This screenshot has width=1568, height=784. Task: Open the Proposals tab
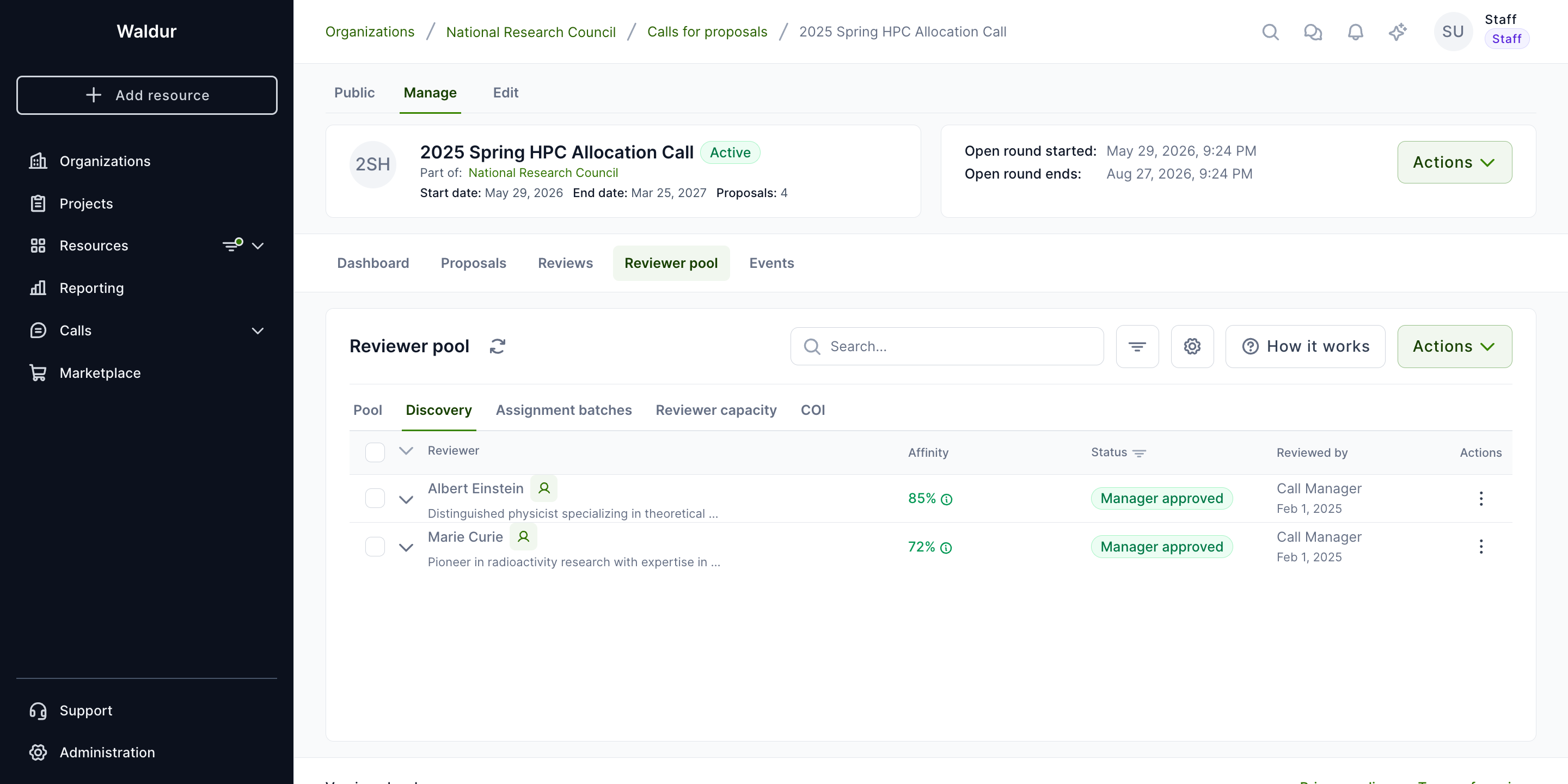click(x=474, y=263)
